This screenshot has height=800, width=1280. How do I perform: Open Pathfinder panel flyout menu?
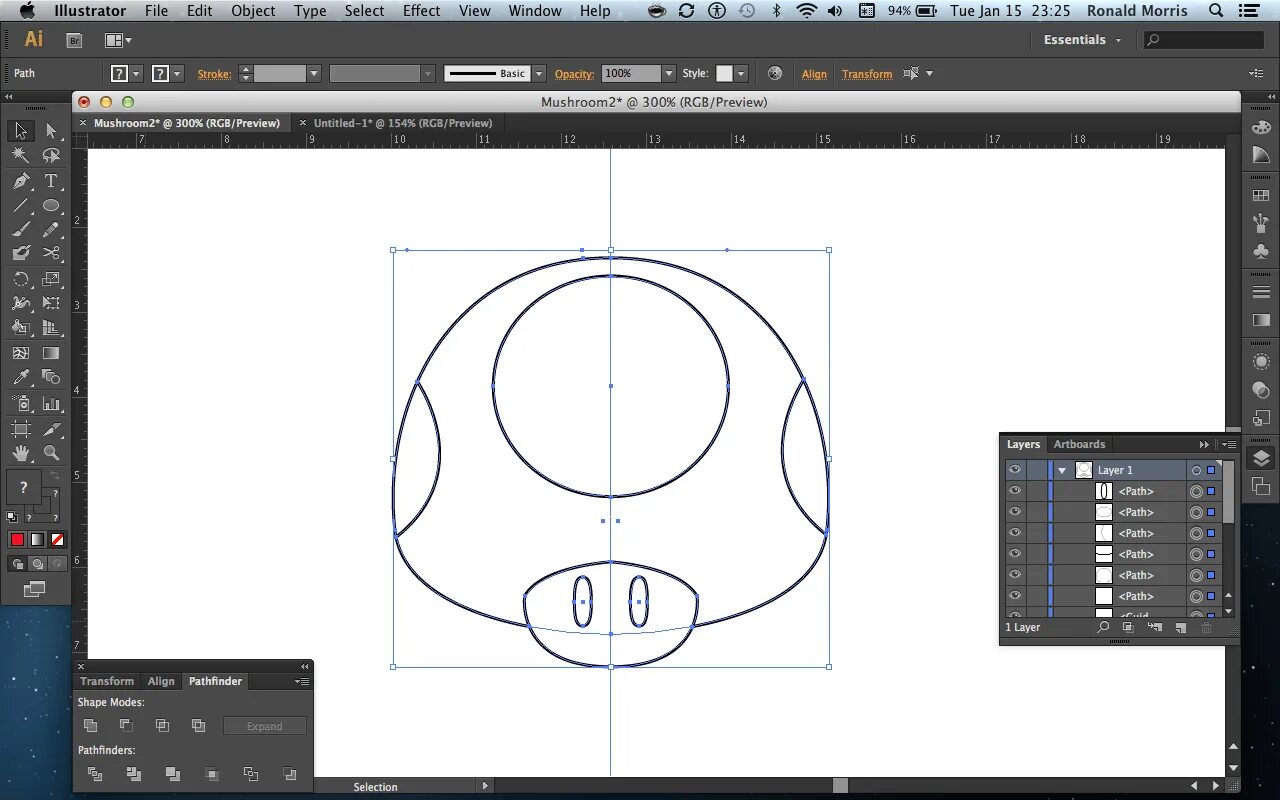[302, 681]
